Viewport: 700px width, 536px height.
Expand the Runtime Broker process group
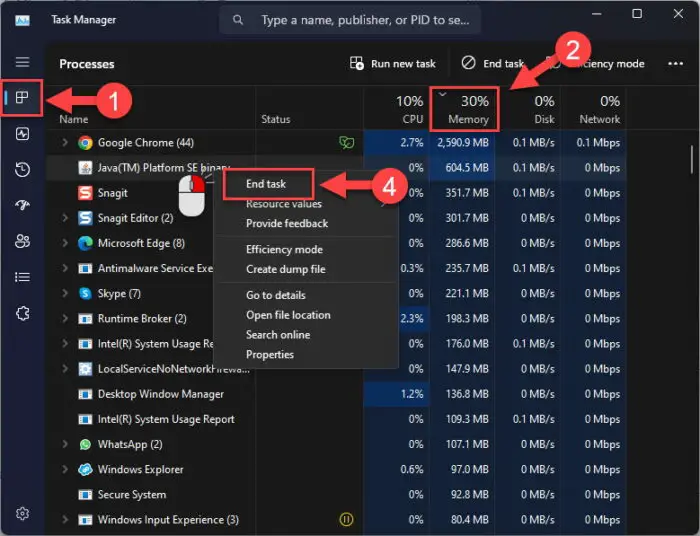coord(65,318)
